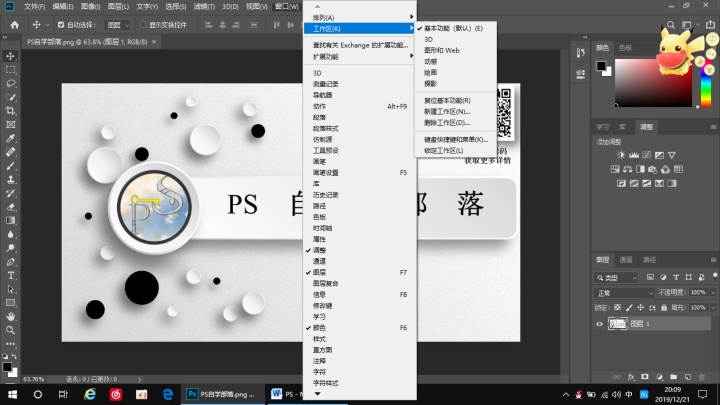Screen dimensions: 720x405
Task: Select the Frame tool
Action: point(10,124)
